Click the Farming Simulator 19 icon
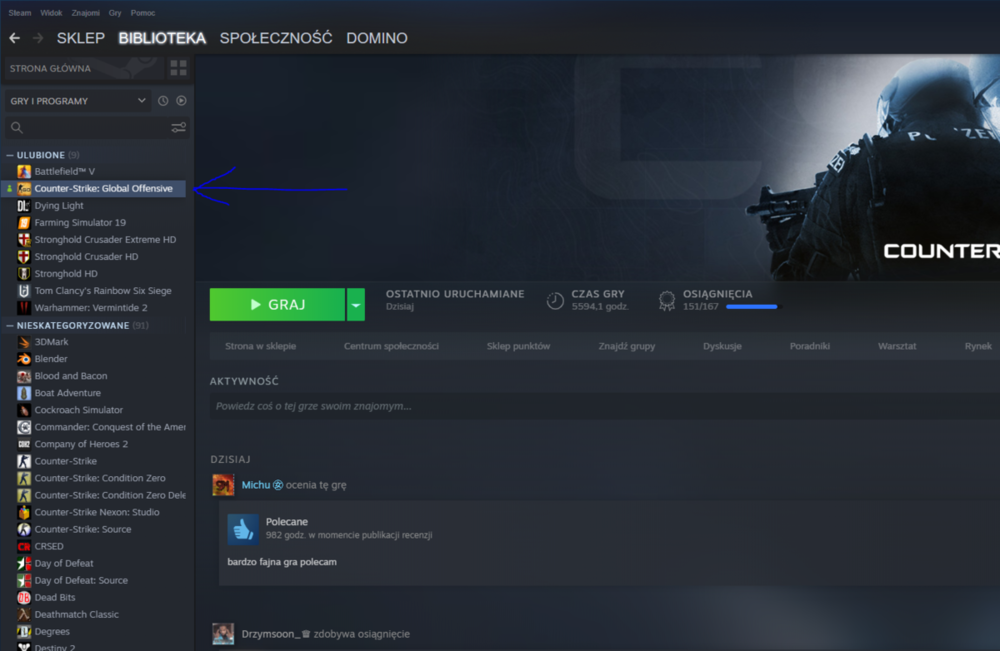Viewport: 1000px width, 651px height. pyautogui.click(x=24, y=223)
